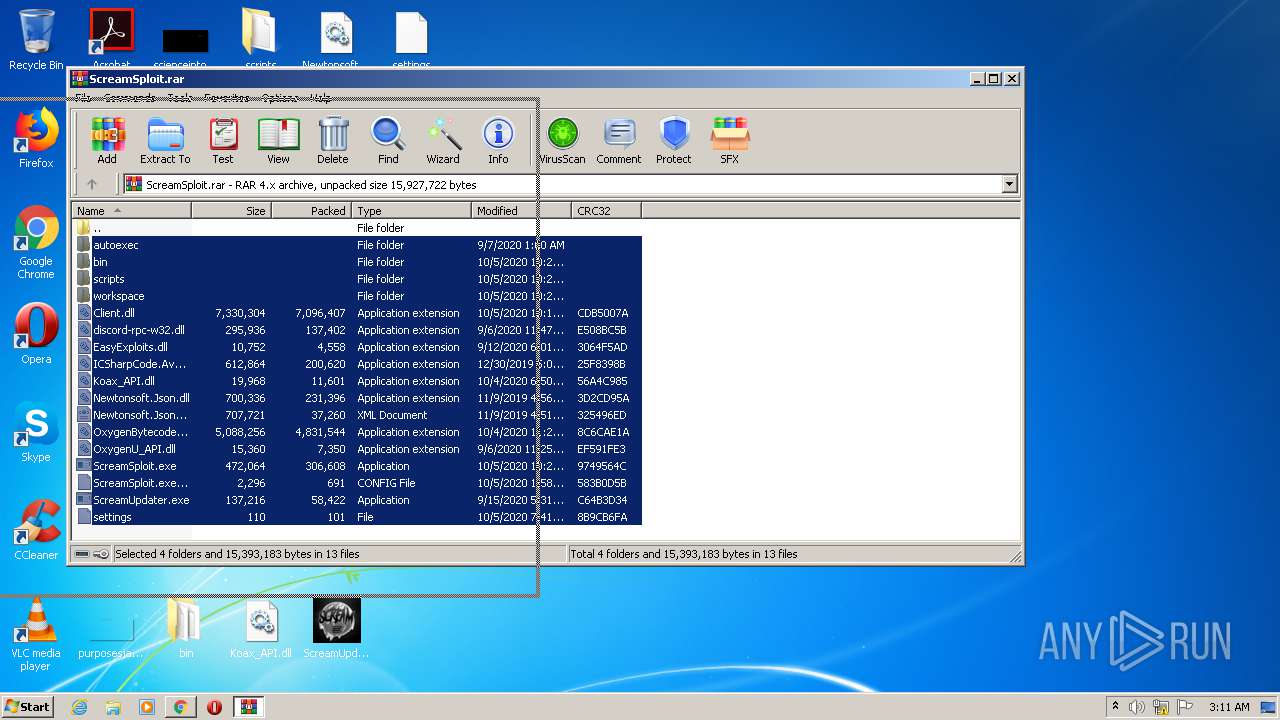Select ScreamSploit.exe application row
This screenshot has width=1280, height=720.
point(357,466)
